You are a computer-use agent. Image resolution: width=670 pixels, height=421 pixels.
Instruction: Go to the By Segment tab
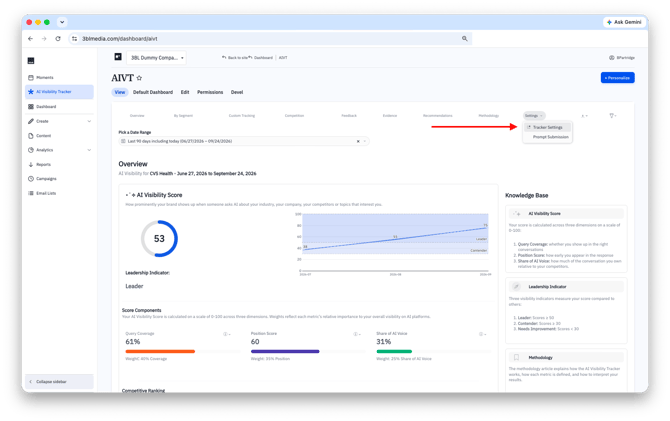pyautogui.click(x=183, y=116)
